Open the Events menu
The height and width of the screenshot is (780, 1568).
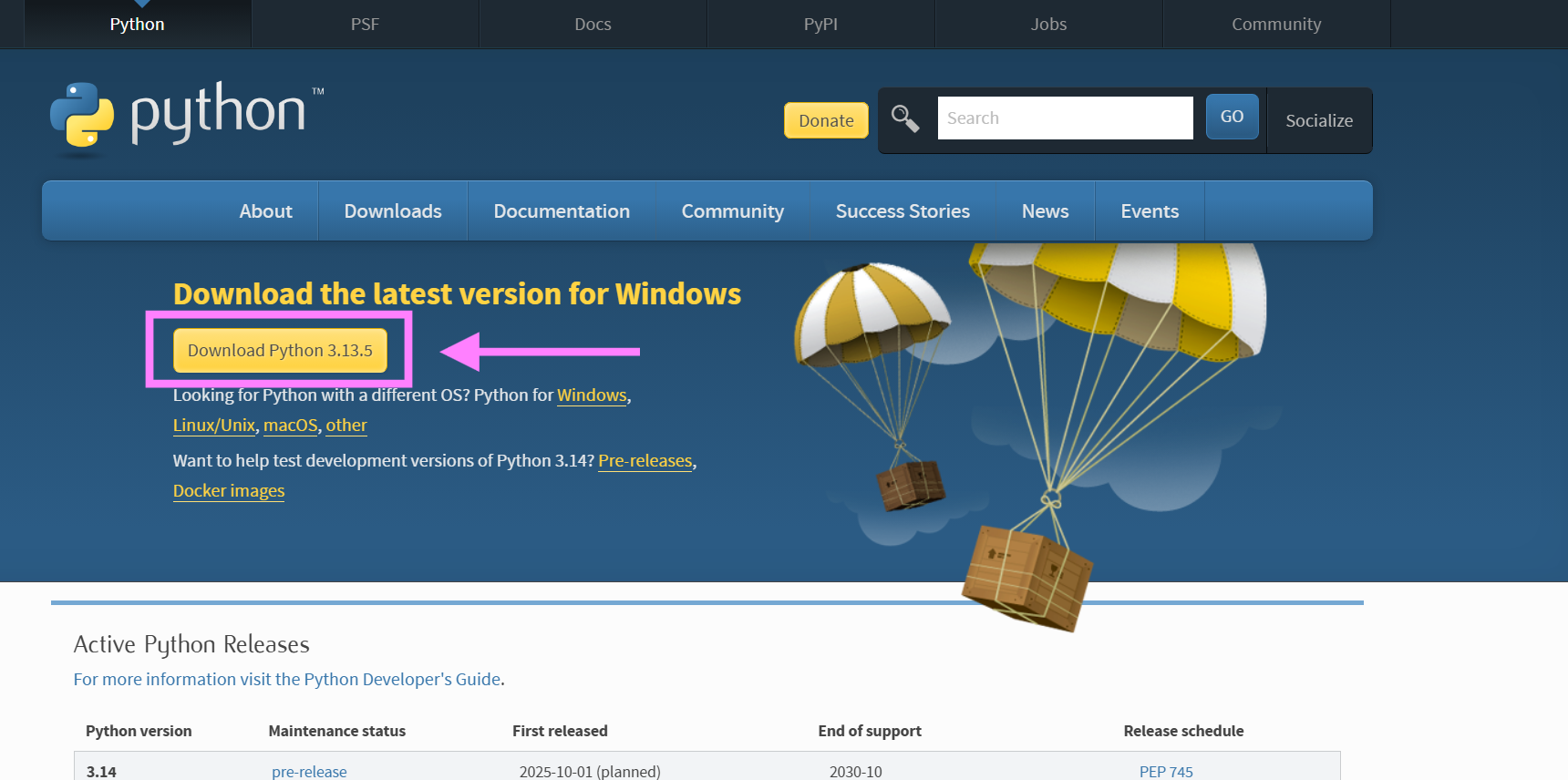1150,210
